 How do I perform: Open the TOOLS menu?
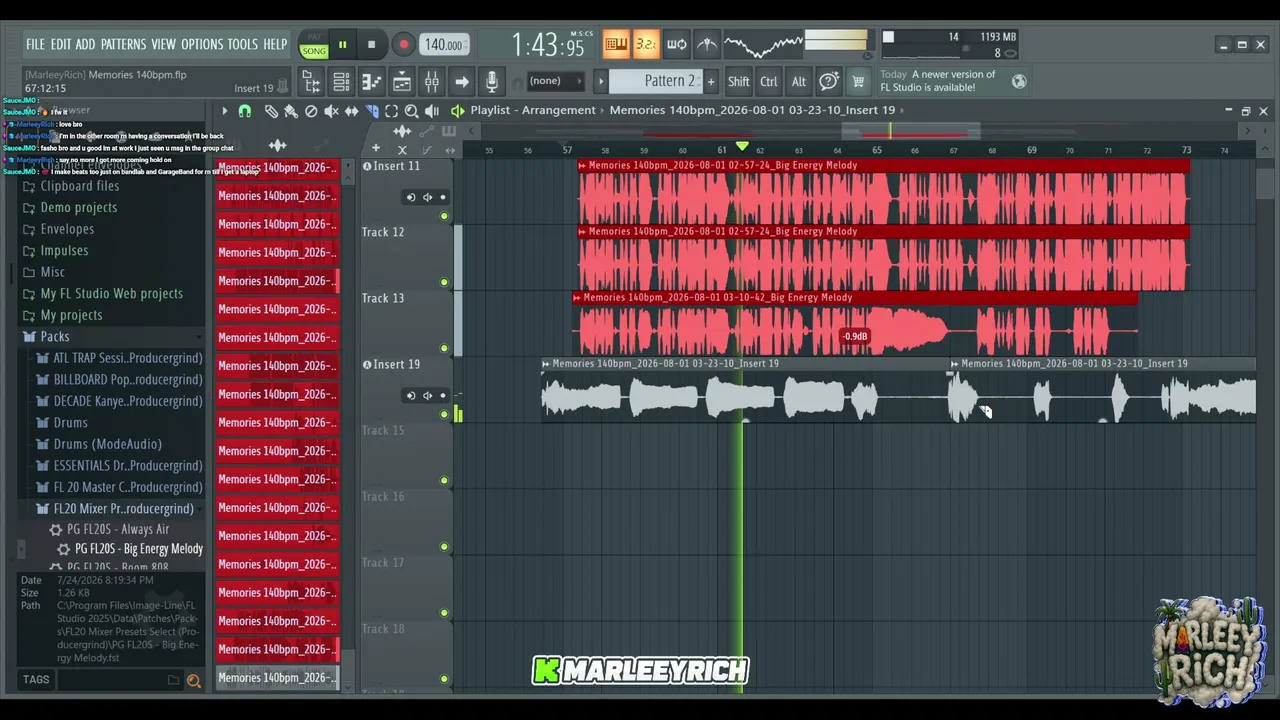pos(242,45)
